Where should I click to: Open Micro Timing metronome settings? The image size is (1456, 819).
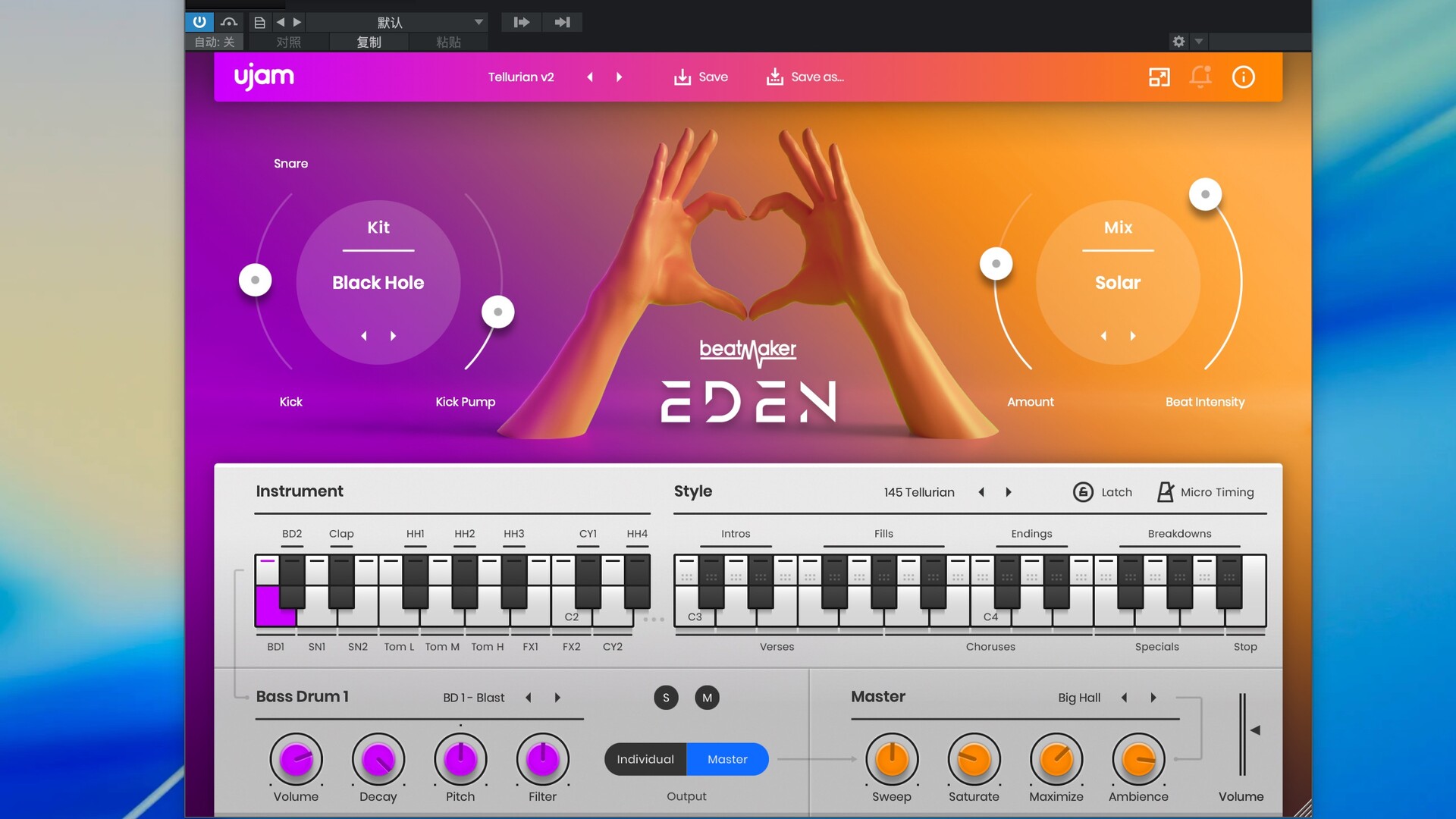1205,492
